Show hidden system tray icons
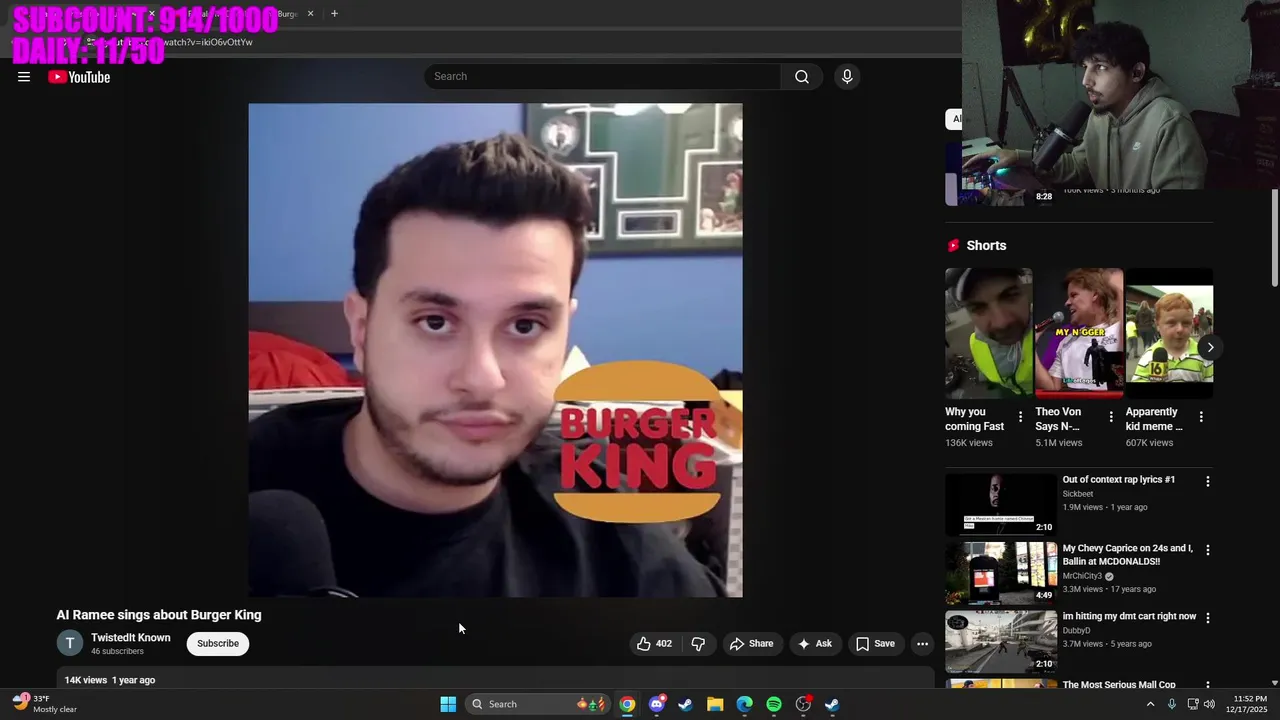The image size is (1280, 720). (x=1150, y=704)
